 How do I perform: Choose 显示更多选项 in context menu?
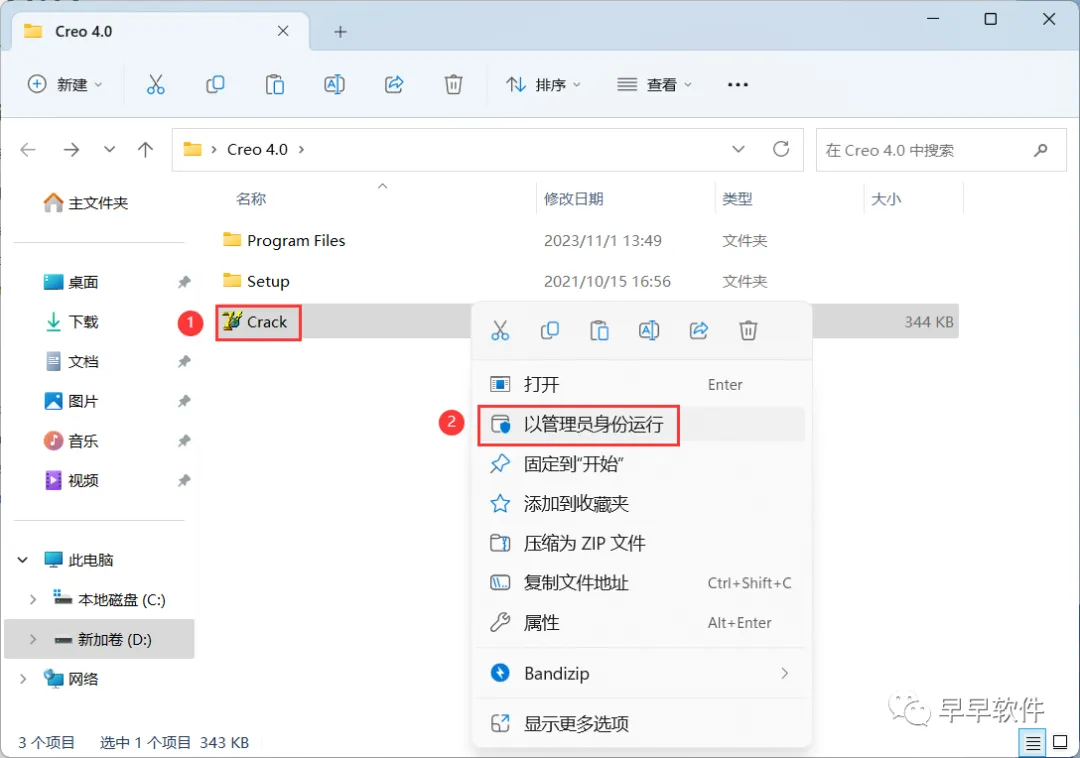pyautogui.click(x=641, y=724)
